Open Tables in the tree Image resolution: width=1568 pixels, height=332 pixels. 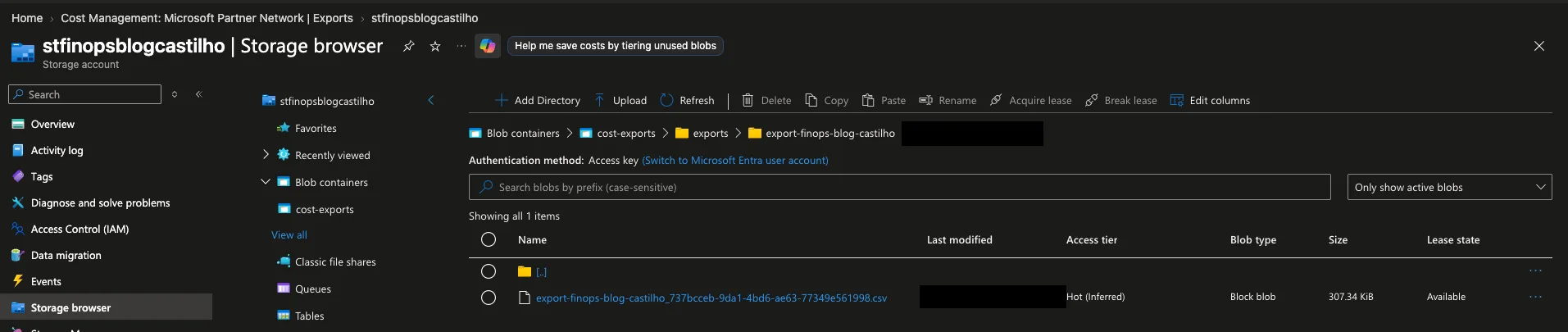[x=309, y=316]
